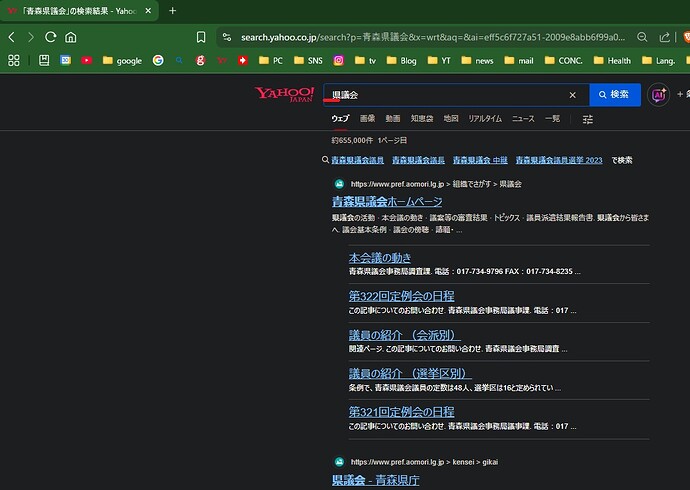Expand the Blog bookmarks folder
Image resolution: width=690 pixels, height=490 pixels.
pos(401,60)
